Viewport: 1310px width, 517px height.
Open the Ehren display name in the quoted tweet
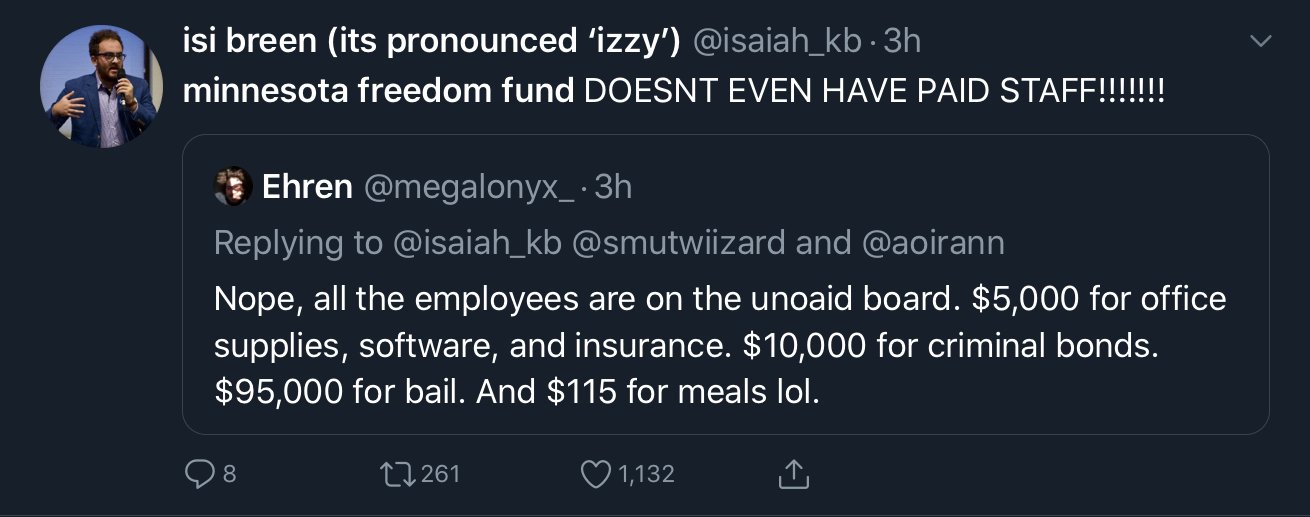coord(307,187)
